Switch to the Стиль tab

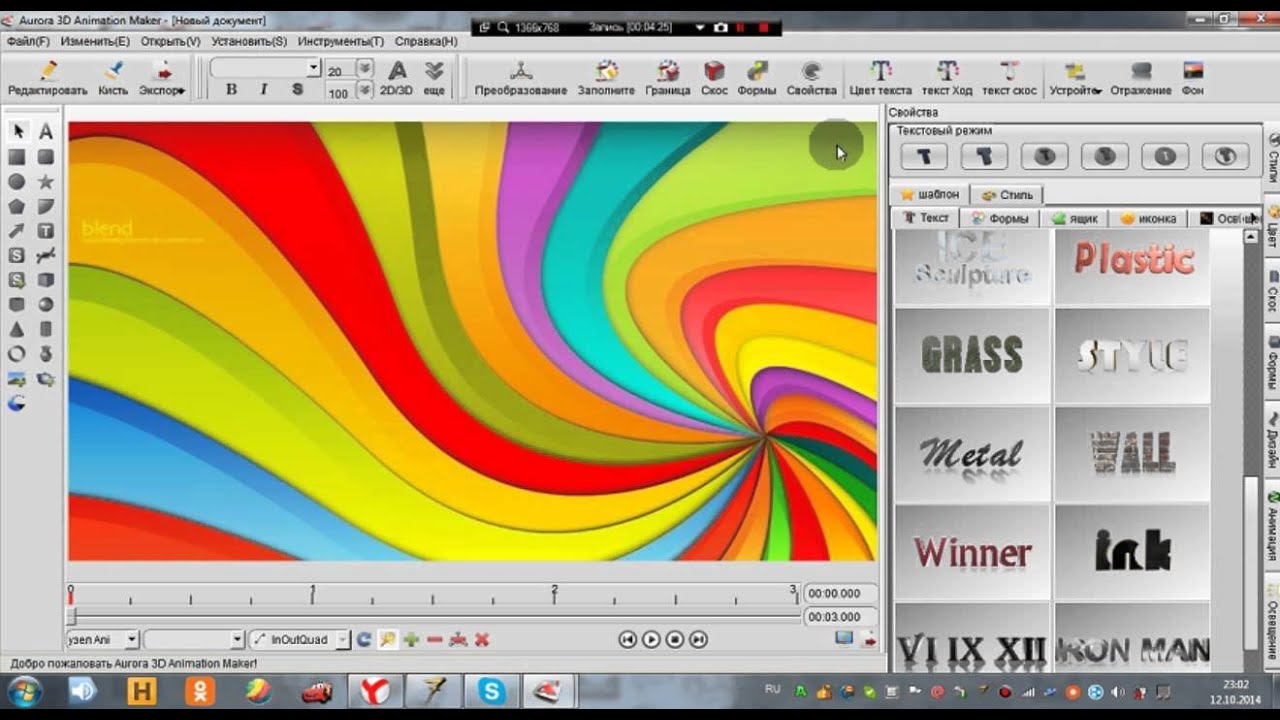click(x=1008, y=194)
